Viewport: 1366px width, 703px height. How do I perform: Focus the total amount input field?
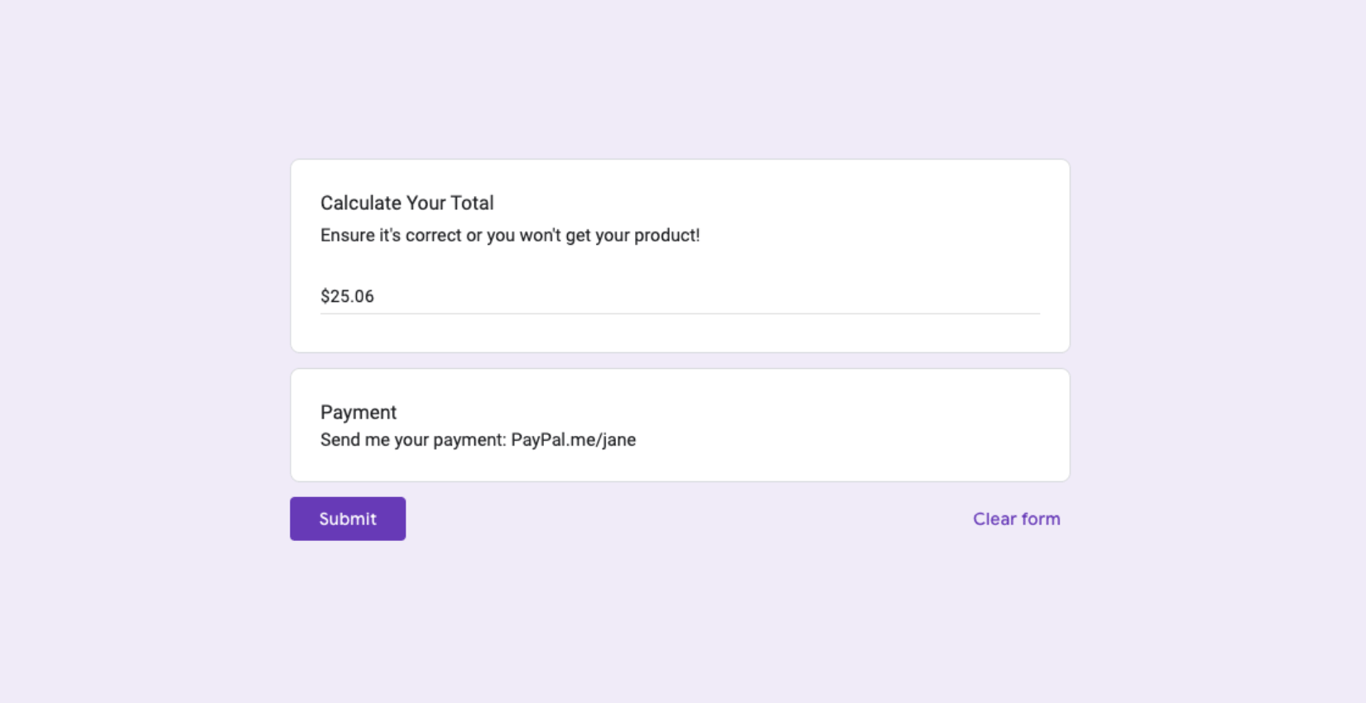coord(680,296)
